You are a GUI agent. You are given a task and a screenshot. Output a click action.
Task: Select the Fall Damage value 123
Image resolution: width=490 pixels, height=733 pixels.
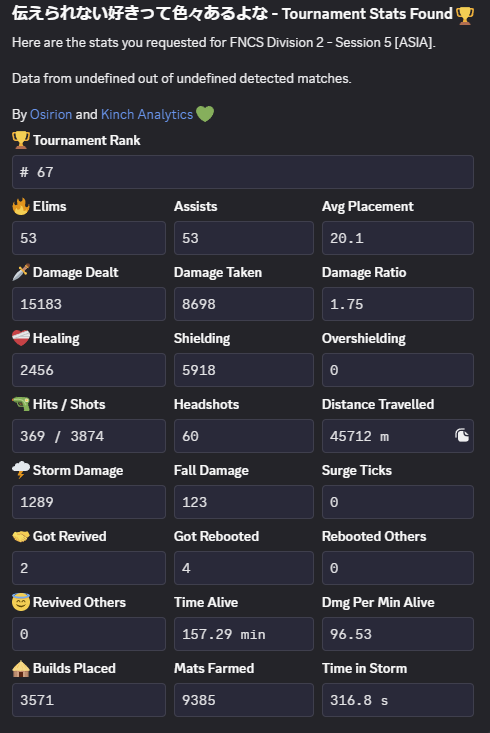(244, 502)
